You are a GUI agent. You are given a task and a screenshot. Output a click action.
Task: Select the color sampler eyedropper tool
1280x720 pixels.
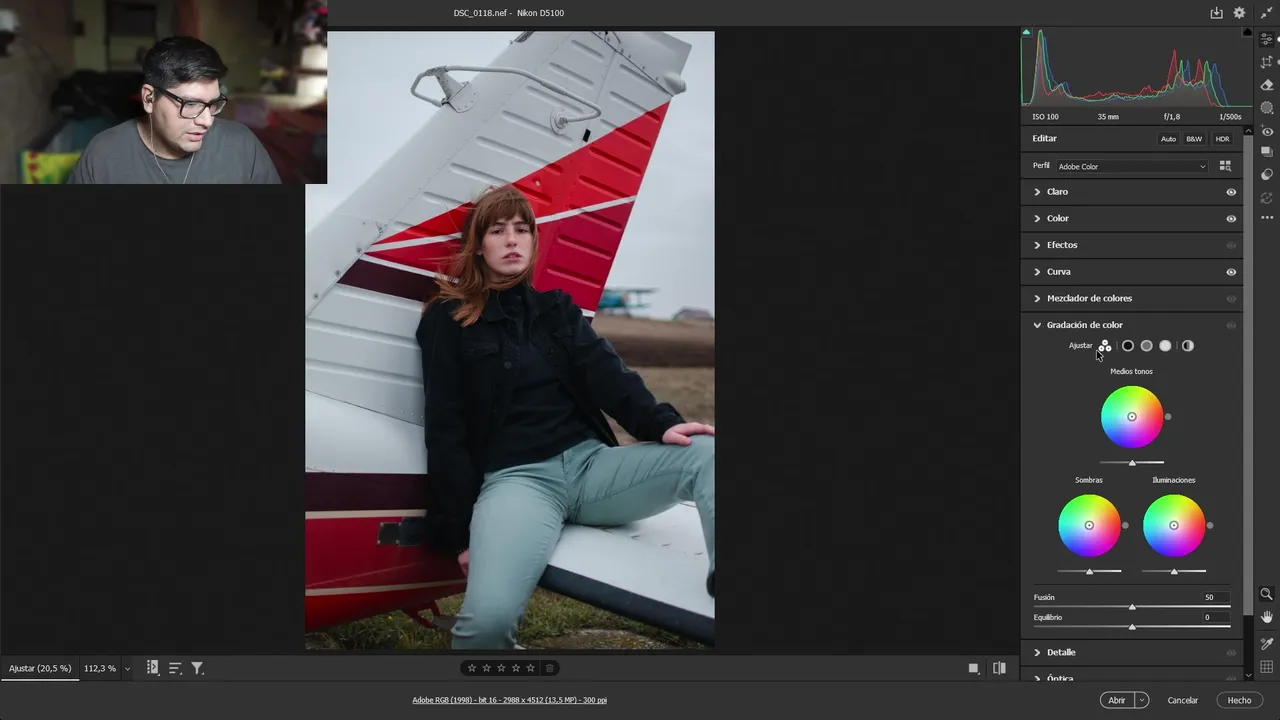point(1267,644)
